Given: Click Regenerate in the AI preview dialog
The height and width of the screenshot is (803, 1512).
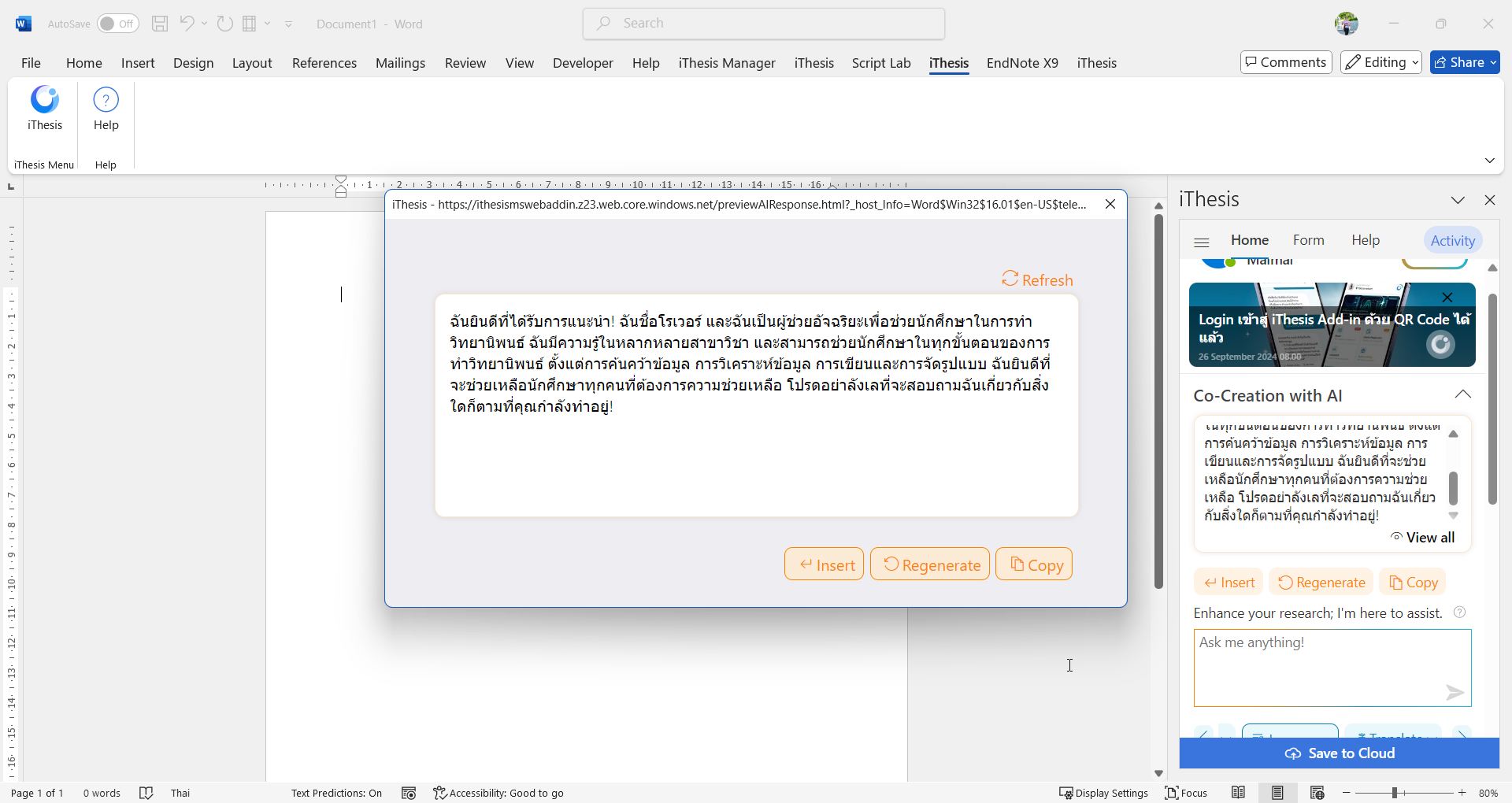Looking at the screenshot, I should point(930,564).
